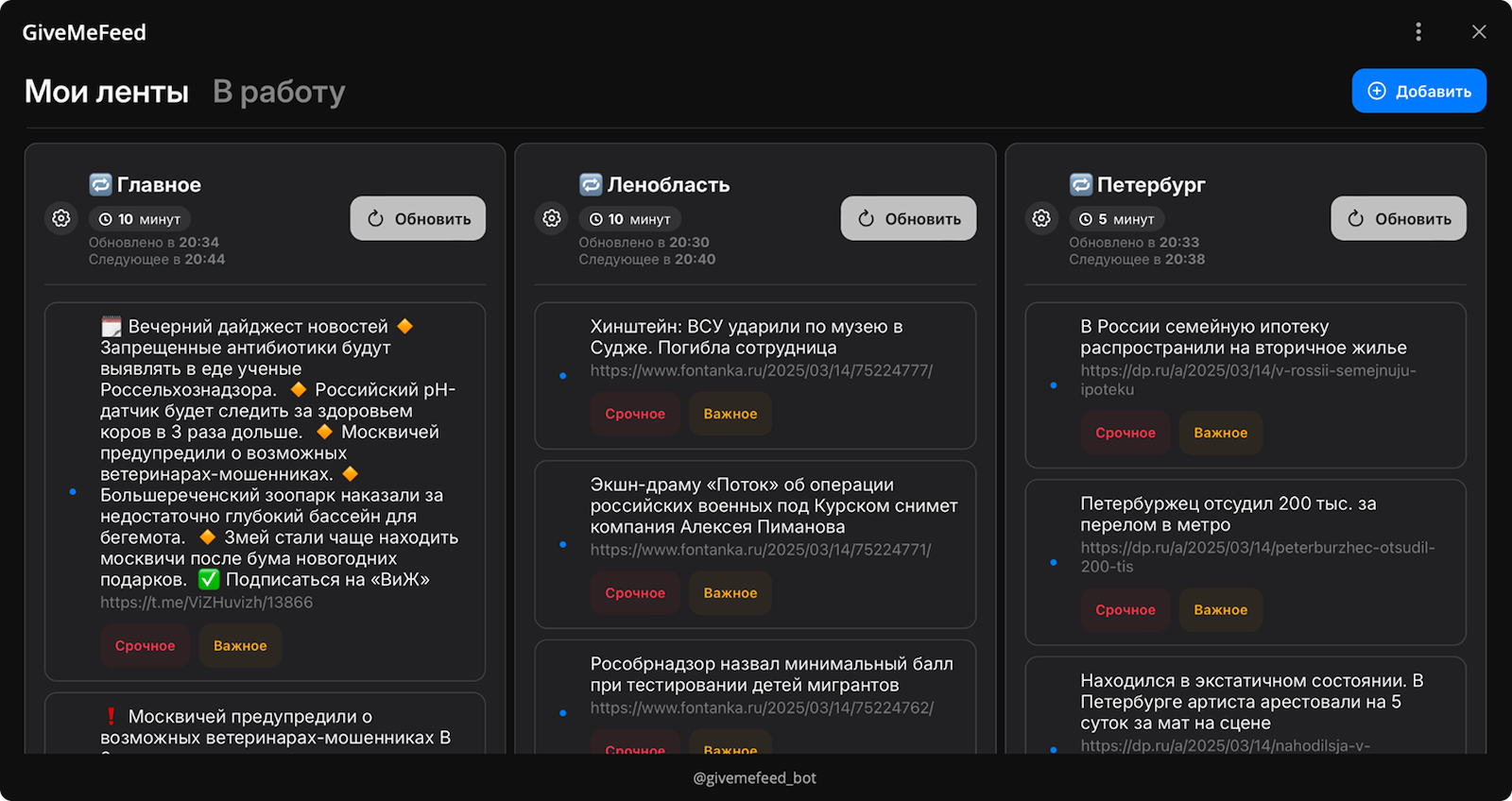The height and width of the screenshot is (801, 1512).
Task: Click Следующее в 20:44 text in Главное
Action: tap(157, 259)
